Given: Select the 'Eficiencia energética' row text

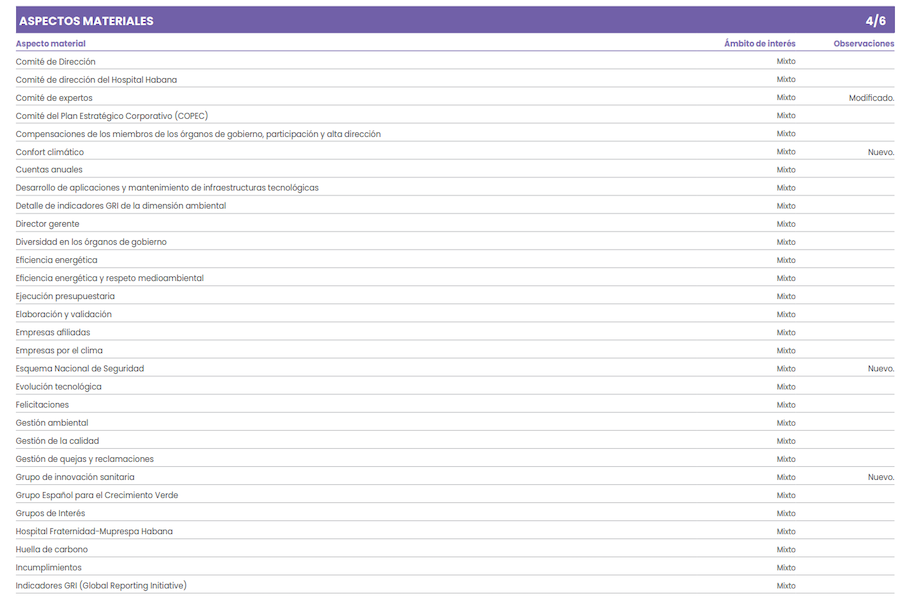Looking at the screenshot, I should pyautogui.click(x=56, y=260).
